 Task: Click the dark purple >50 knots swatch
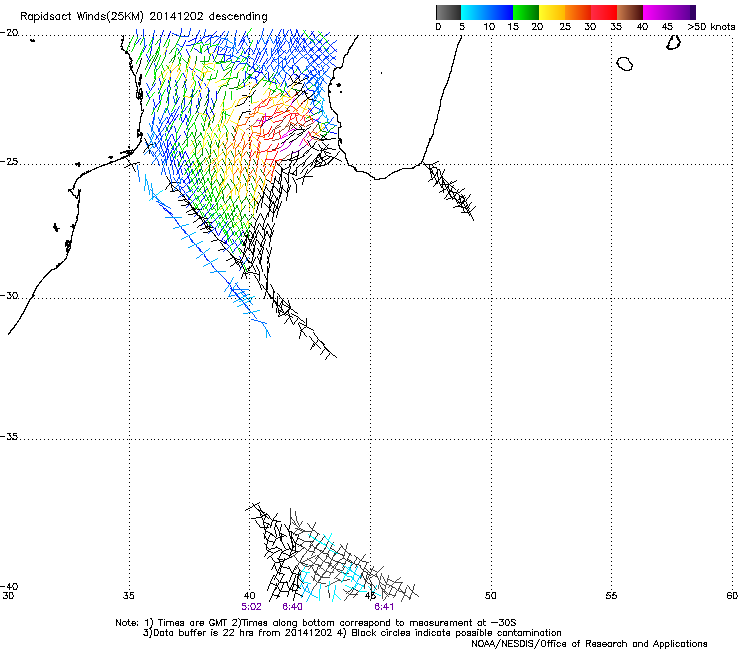(692, 12)
